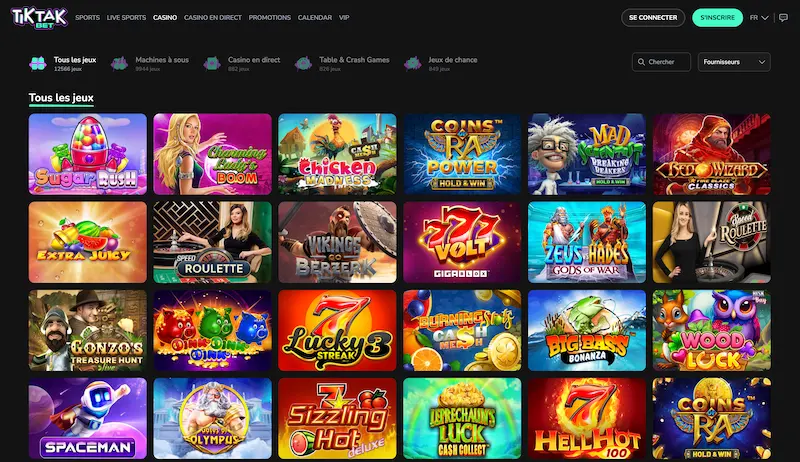Click the S'inscrire button
Image resolution: width=800 pixels, height=462 pixels.
point(717,17)
